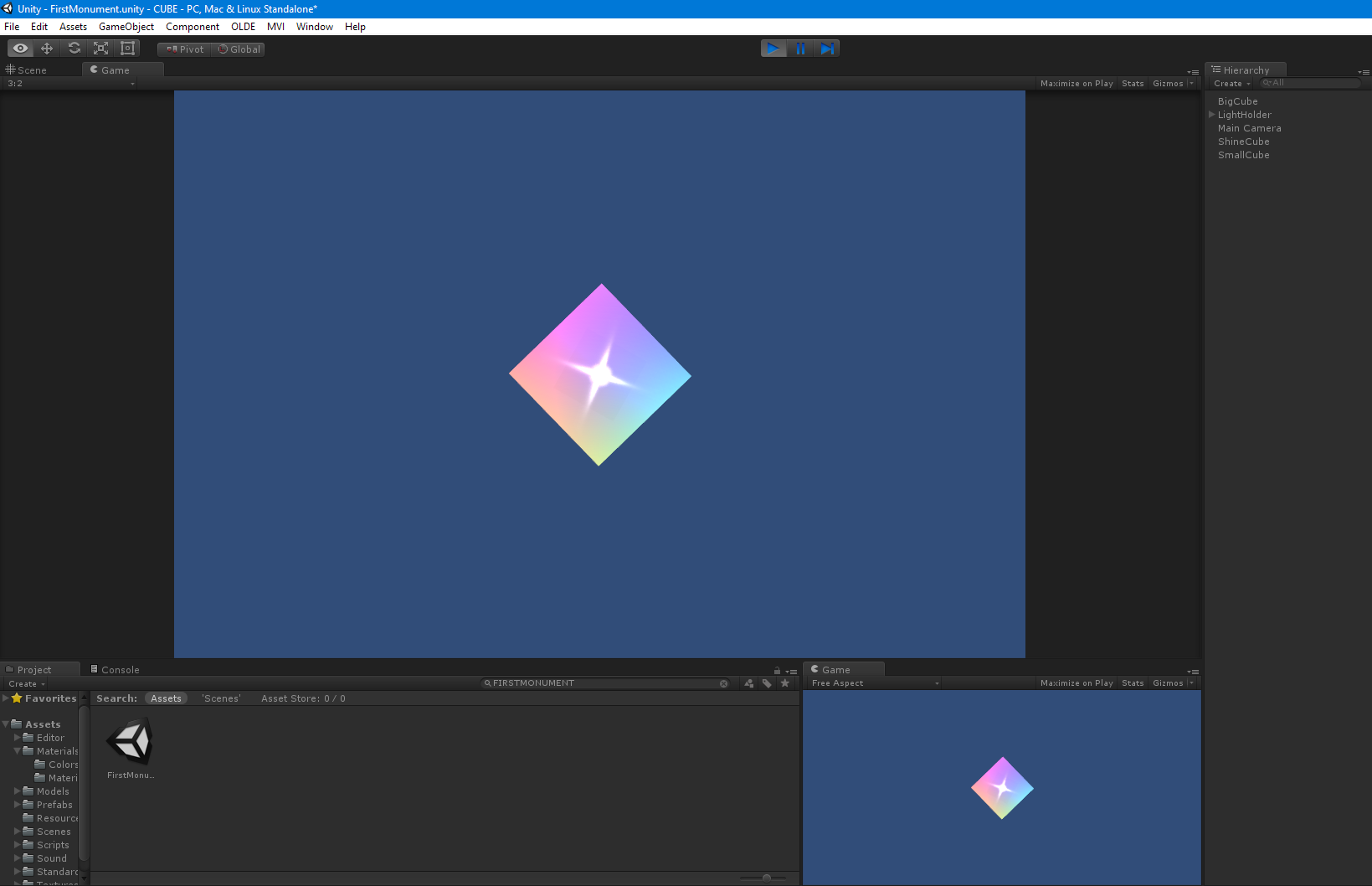
Task: Toggle Maximize on Play in bottom Game view
Action: (1077, 683)
